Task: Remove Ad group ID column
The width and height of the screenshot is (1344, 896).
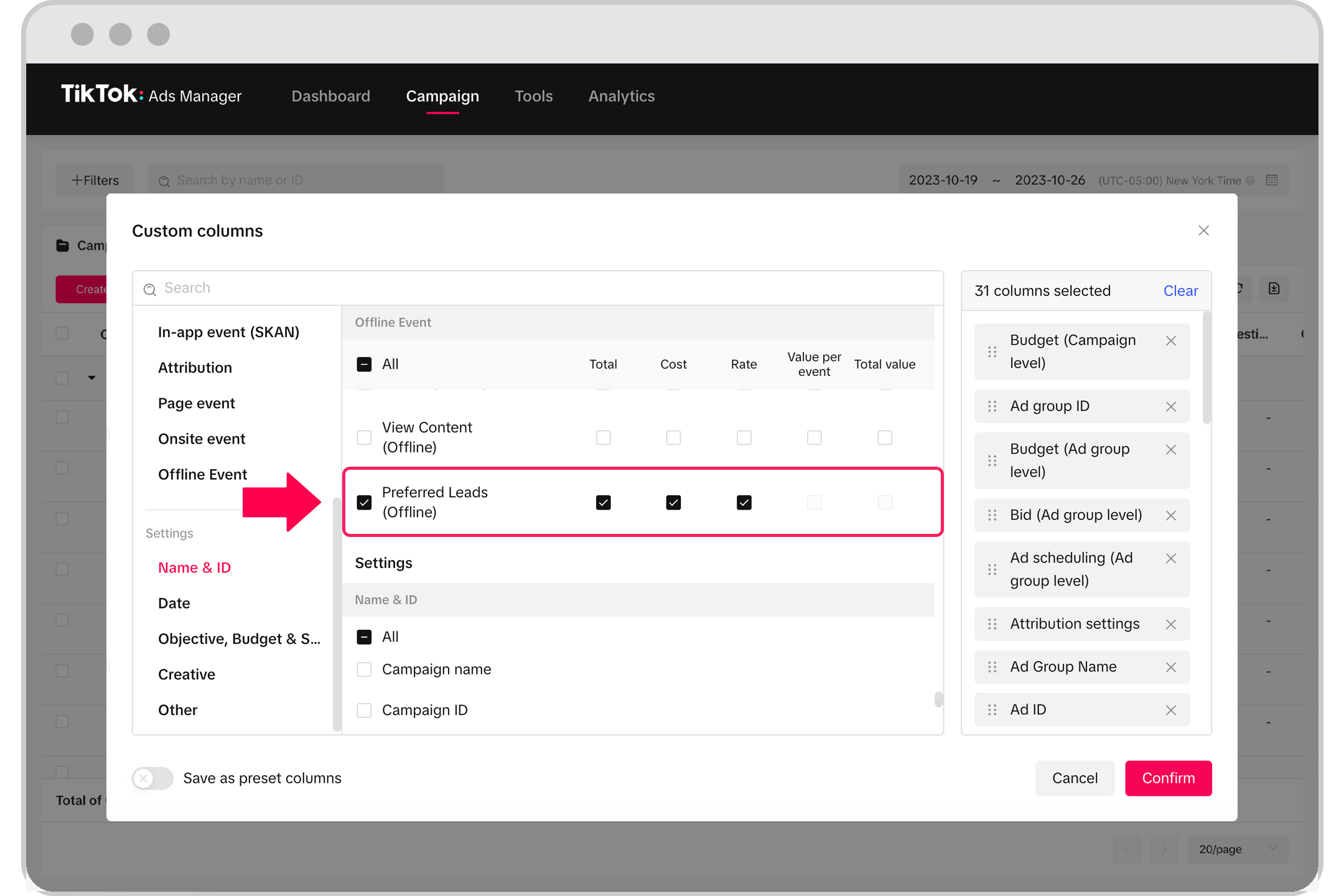Action: [1171, 406]
